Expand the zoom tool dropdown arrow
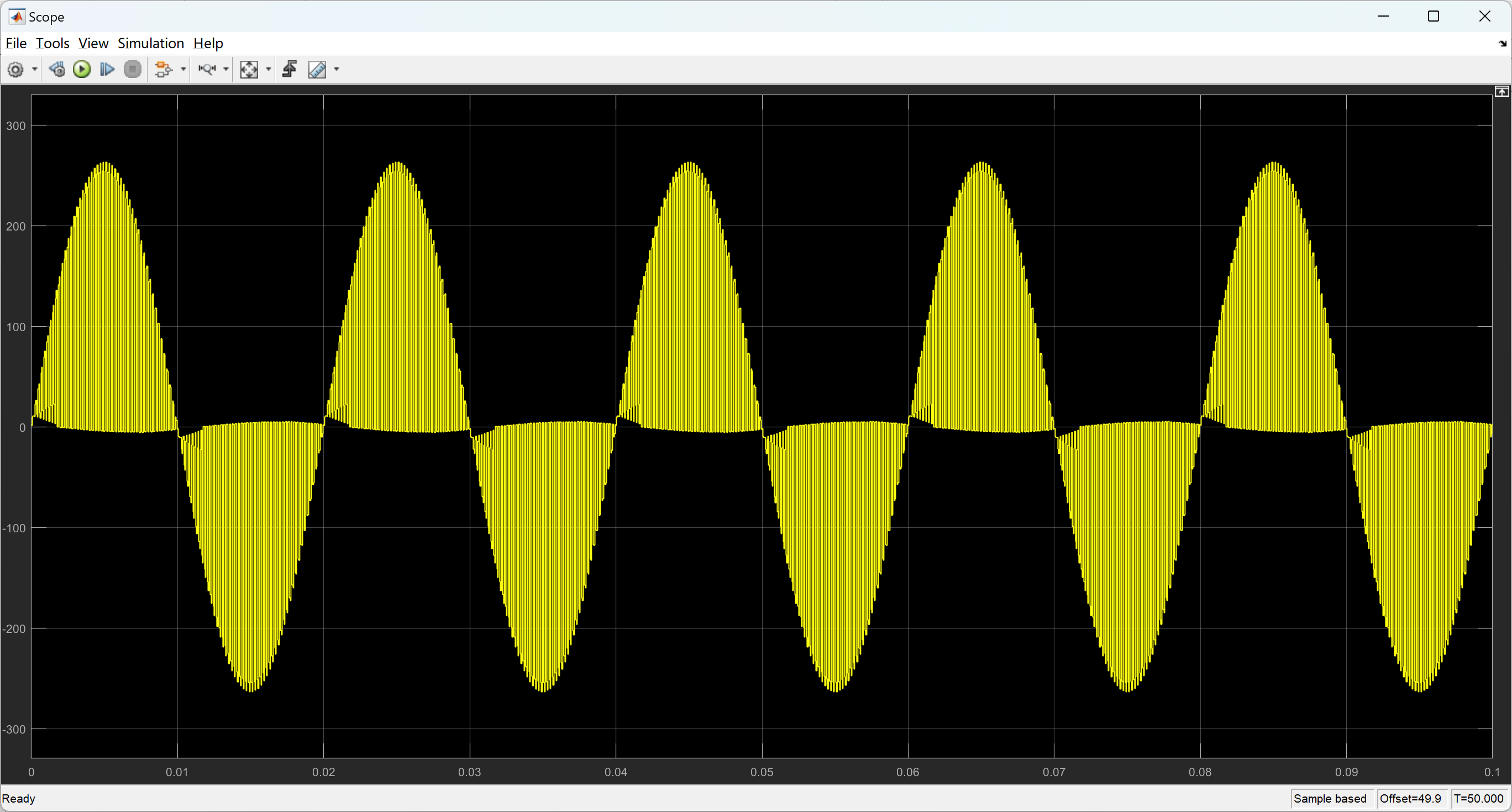This screenshot has height=812, width=1512. pyautogui.click(x=226, y=69)
